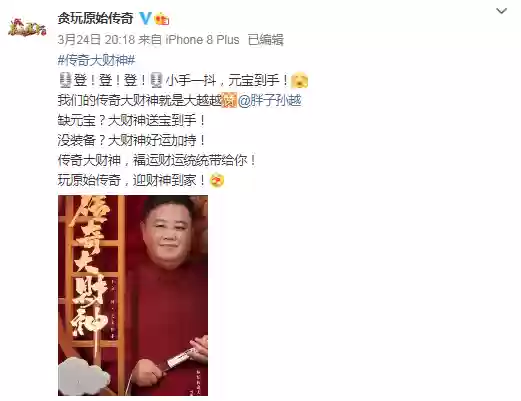This screenshot has height=401, width=521.
Task: Open the 3月24日 20:18 timestamp link
Action: pos(96,40)
